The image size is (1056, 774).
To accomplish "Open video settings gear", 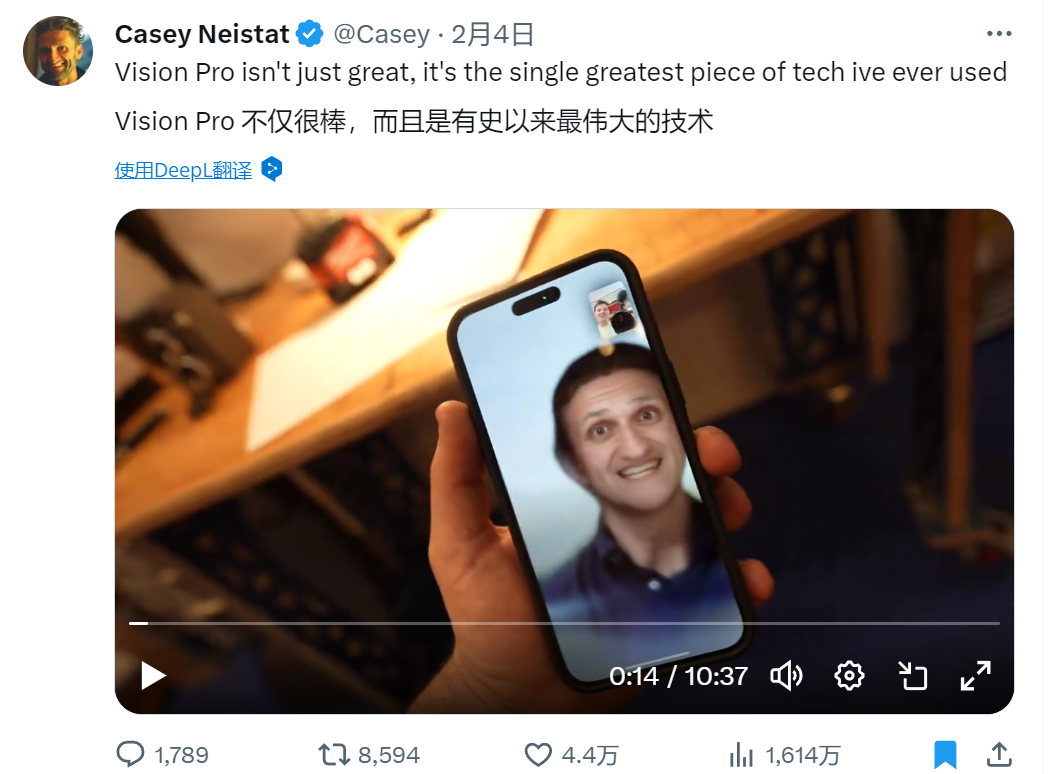I will pos(849,676).
